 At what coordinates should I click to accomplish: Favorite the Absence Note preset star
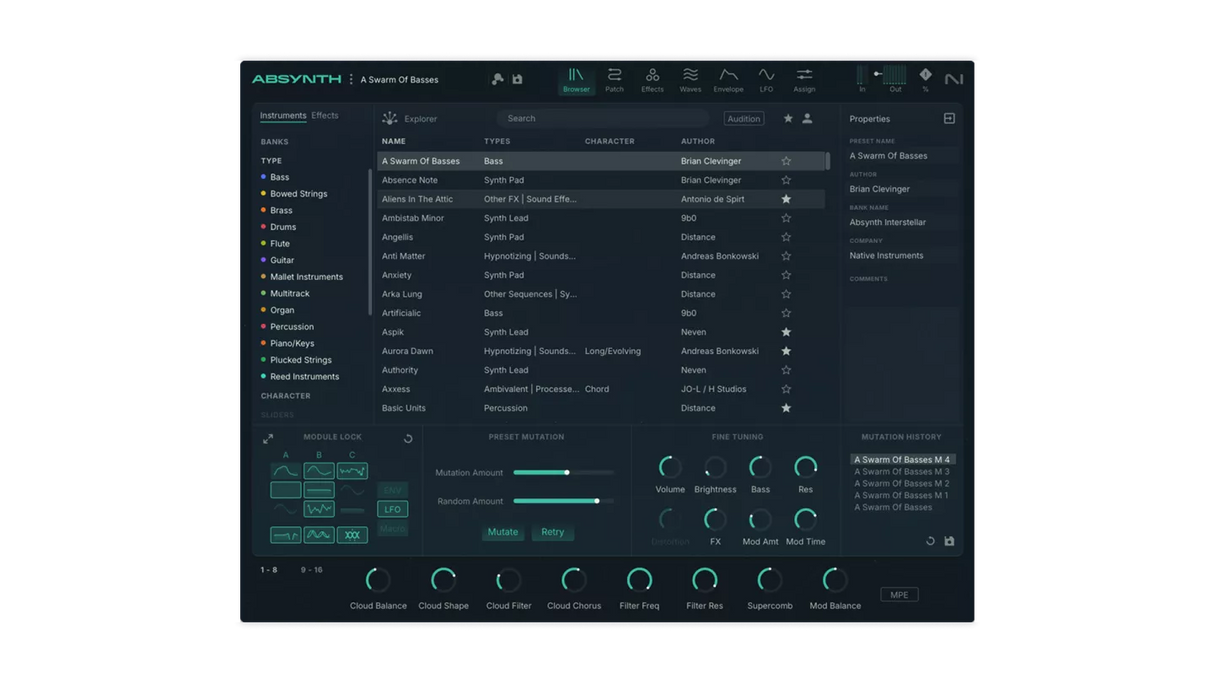tap(786, 180)
